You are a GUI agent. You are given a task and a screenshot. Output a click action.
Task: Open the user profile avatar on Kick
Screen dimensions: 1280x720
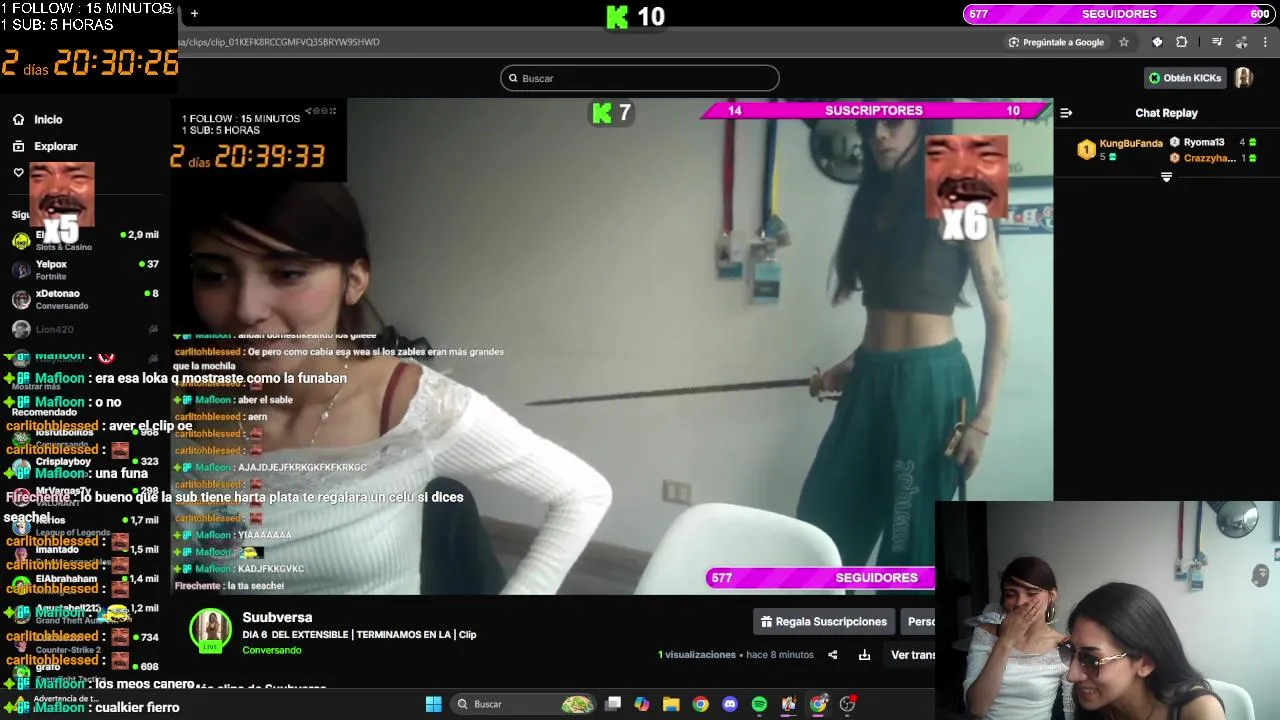click(x=1244, y=78)
